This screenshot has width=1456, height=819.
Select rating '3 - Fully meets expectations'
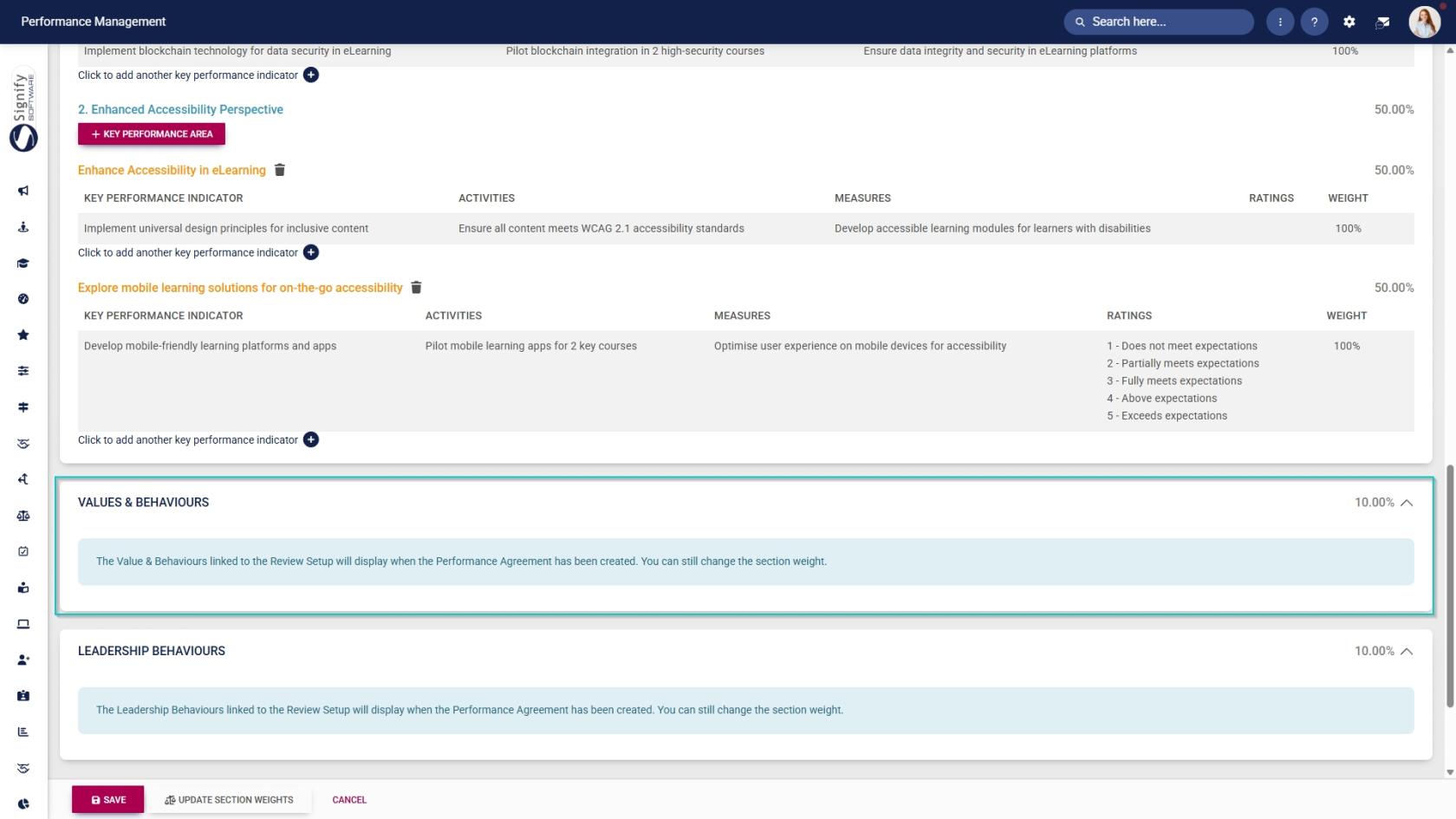tap(1174, 380)
